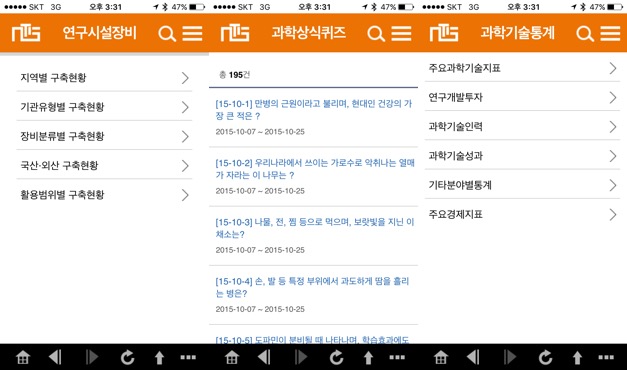Expand chevron for 과학기술성과
The height and width of the screenshot is (370, 627).
(613, 156)
